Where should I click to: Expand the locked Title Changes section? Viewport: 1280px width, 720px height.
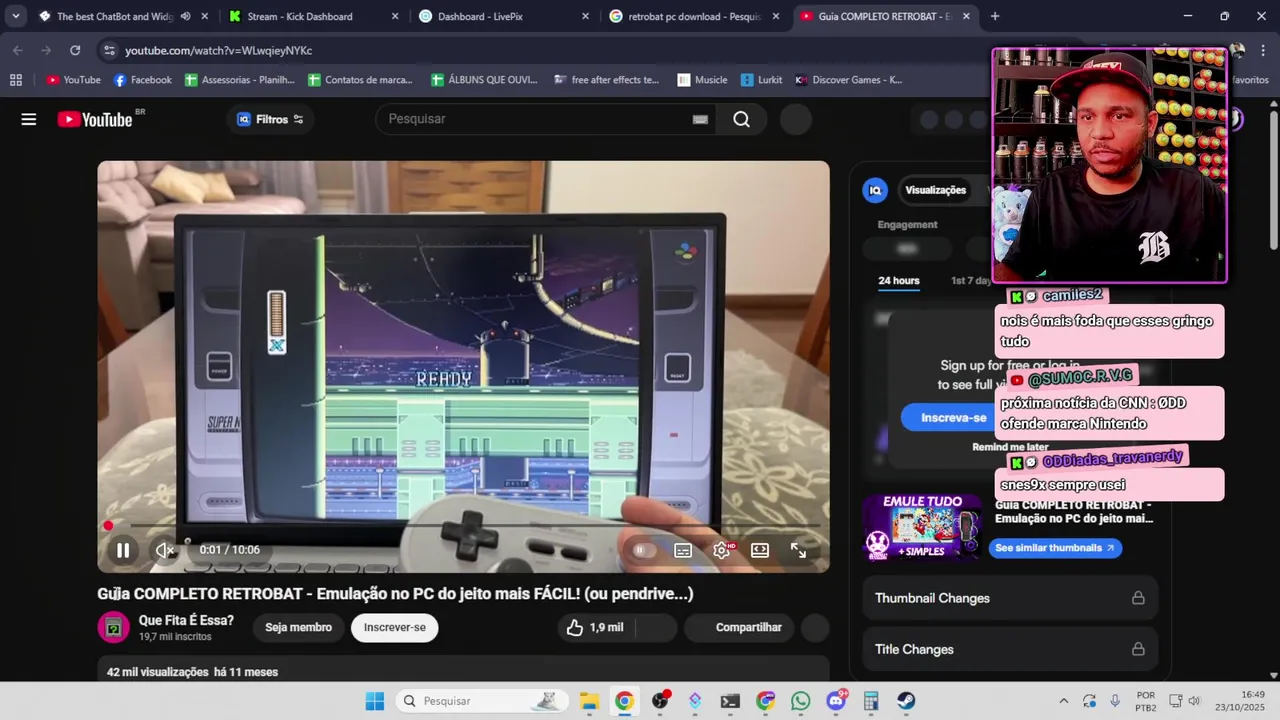[1010, 649]
